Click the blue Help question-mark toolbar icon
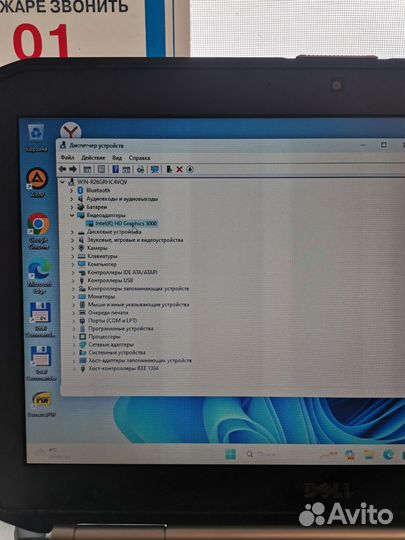 pos(115,169)
